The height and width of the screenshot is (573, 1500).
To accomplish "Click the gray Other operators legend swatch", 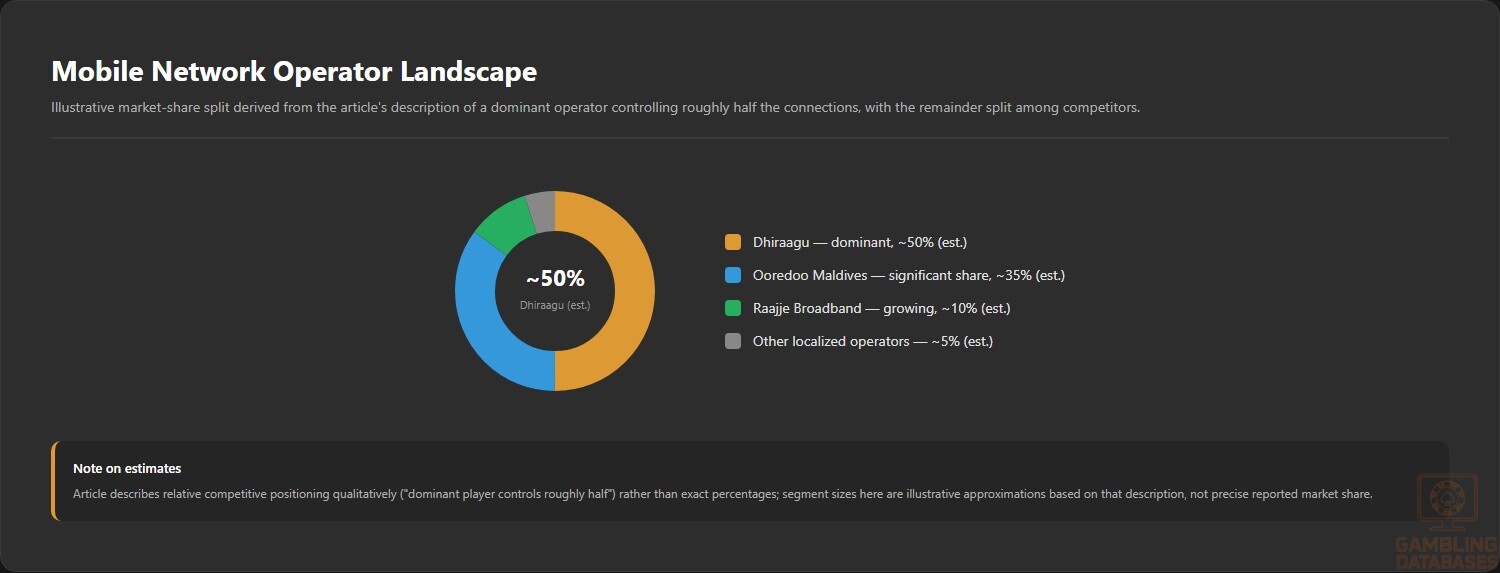I will coord(733,341).
